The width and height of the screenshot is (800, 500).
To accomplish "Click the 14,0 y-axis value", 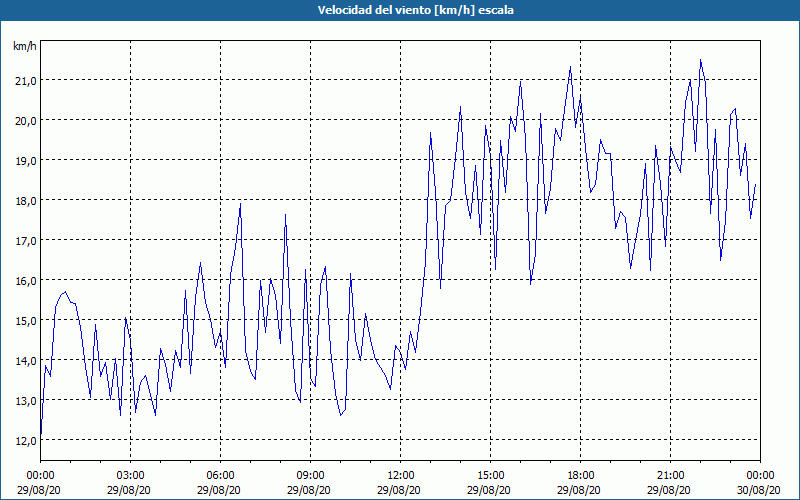I will 25,361.
